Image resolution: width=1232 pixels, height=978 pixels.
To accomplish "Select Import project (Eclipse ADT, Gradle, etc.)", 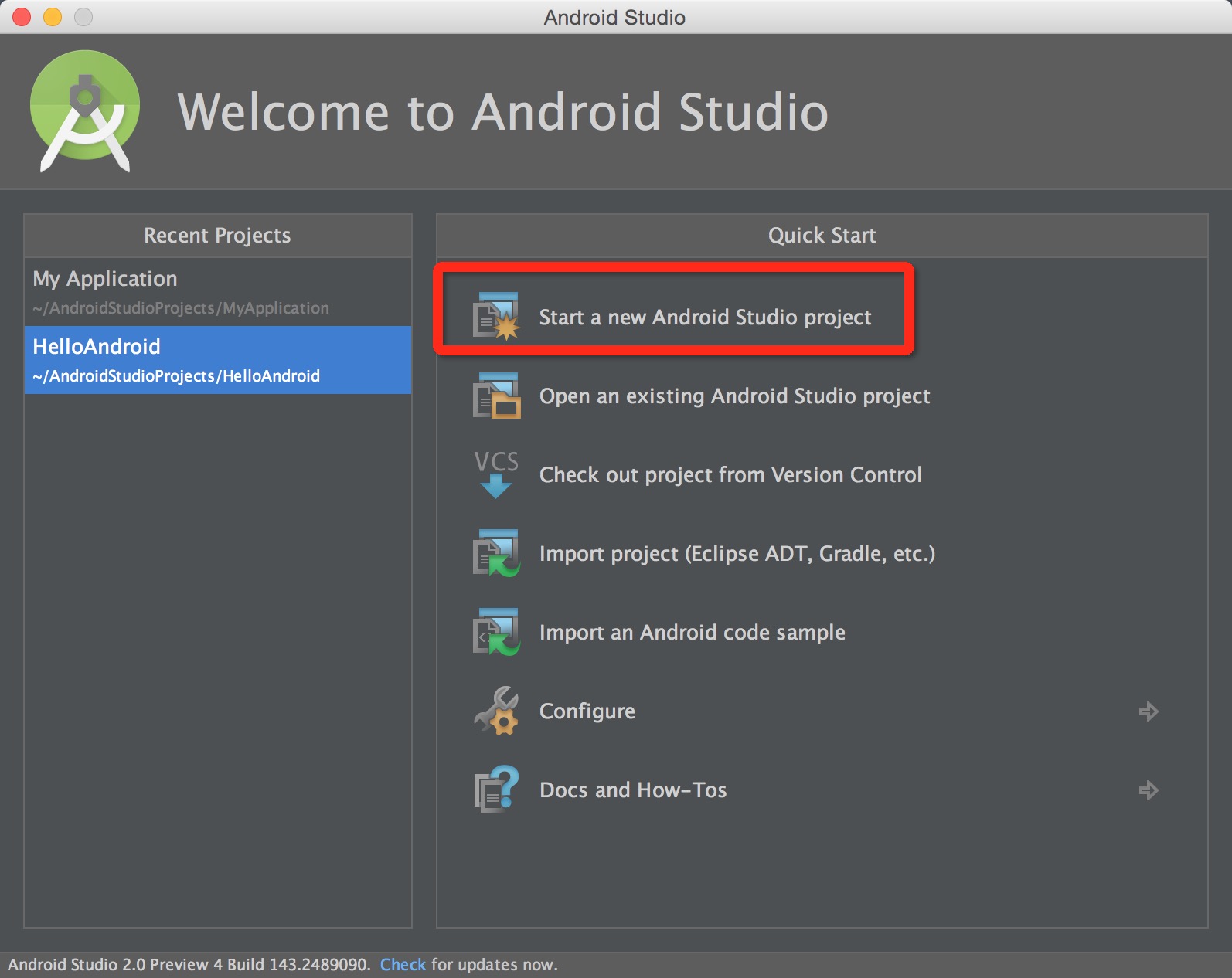I will 737,554.
